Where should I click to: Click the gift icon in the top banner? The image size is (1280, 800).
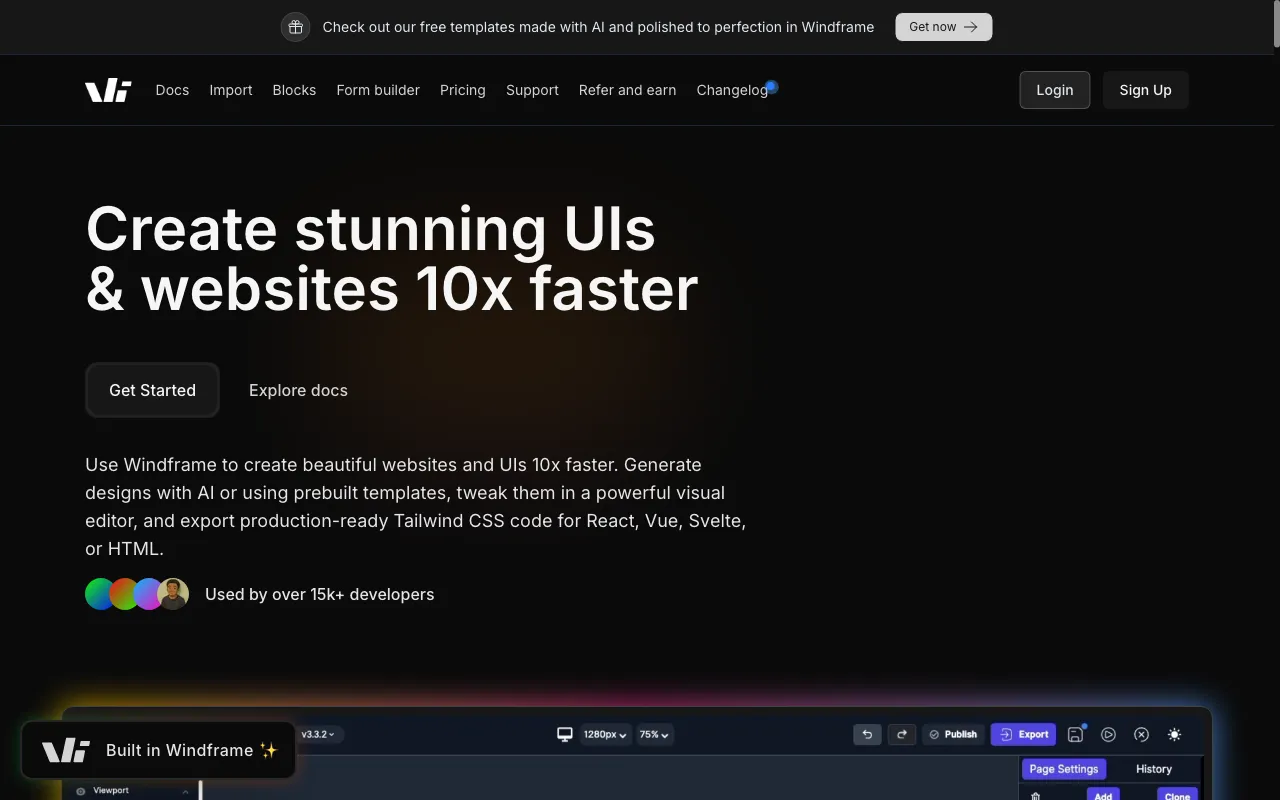pyautogui.click(x=295, y=27)
